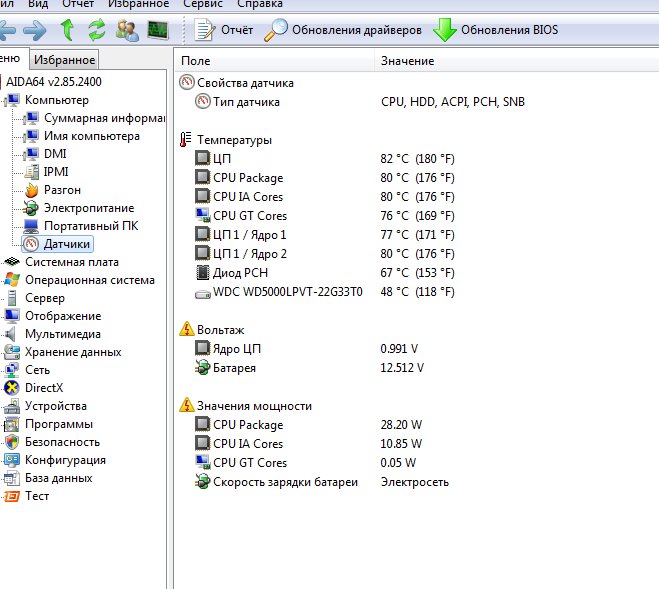This screenshot has height=589, width=659.
Task: Open the sensor monitor graph icon
Action: 158,30
